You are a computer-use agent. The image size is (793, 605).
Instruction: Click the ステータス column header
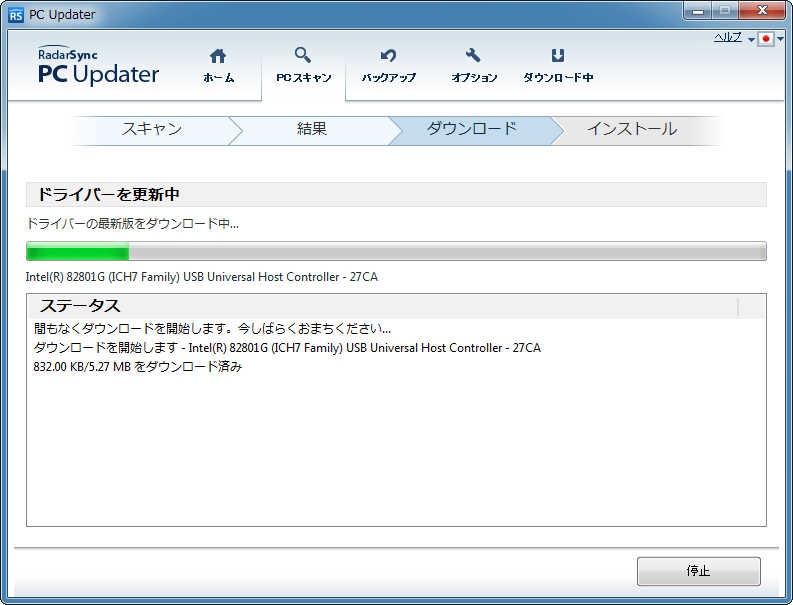(383, 306)
